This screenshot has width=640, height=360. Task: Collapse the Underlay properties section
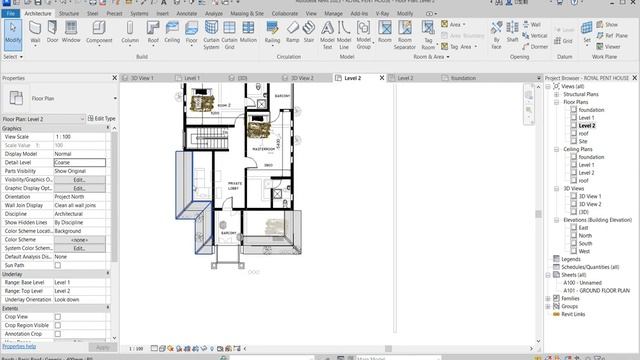point(108,274)
